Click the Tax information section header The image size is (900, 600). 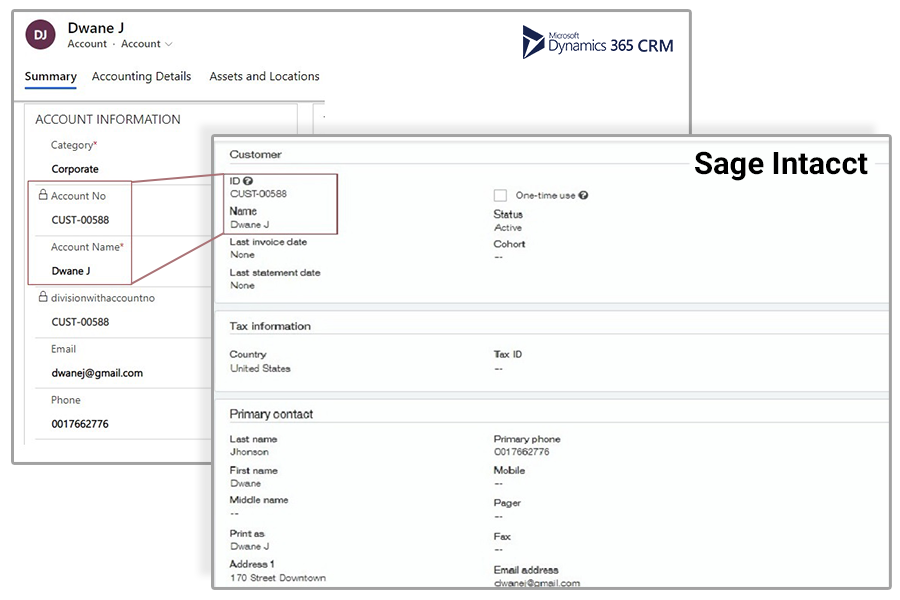coord(270,326)
